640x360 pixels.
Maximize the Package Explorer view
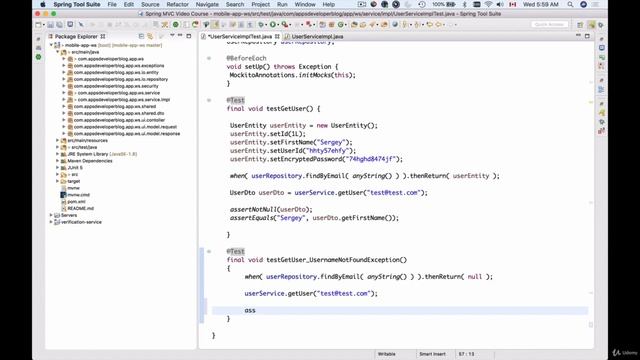coord(189,36)
